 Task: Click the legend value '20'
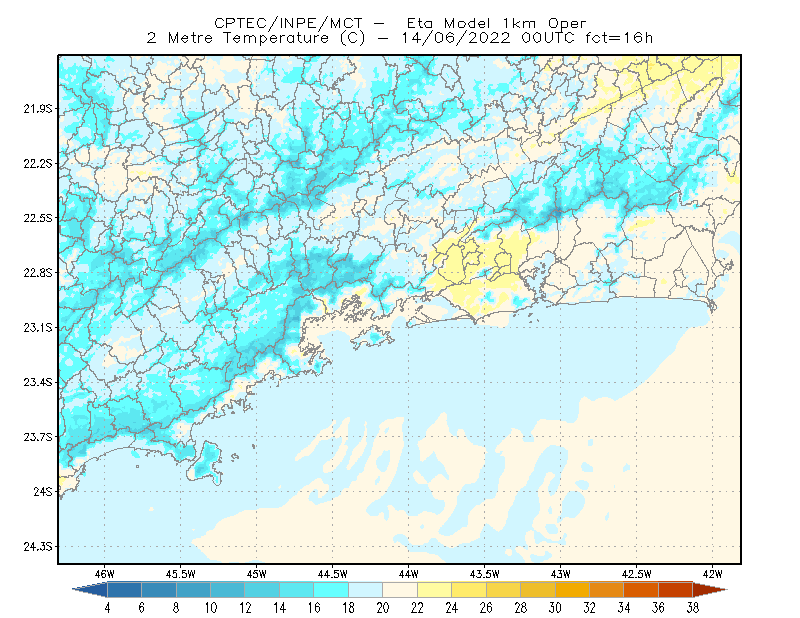coord(383,608)
